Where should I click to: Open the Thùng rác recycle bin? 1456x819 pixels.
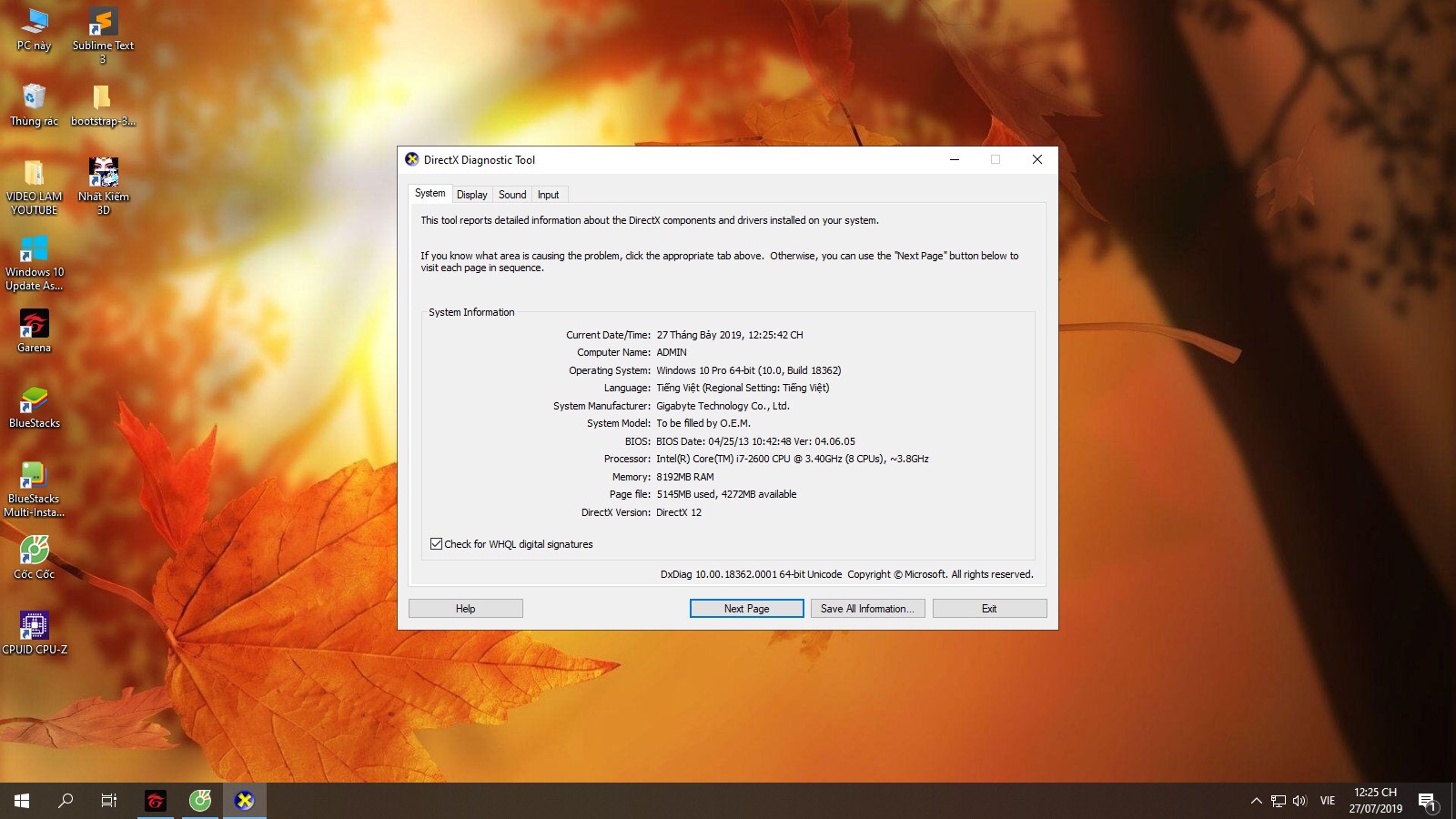(x=35, y=98)
